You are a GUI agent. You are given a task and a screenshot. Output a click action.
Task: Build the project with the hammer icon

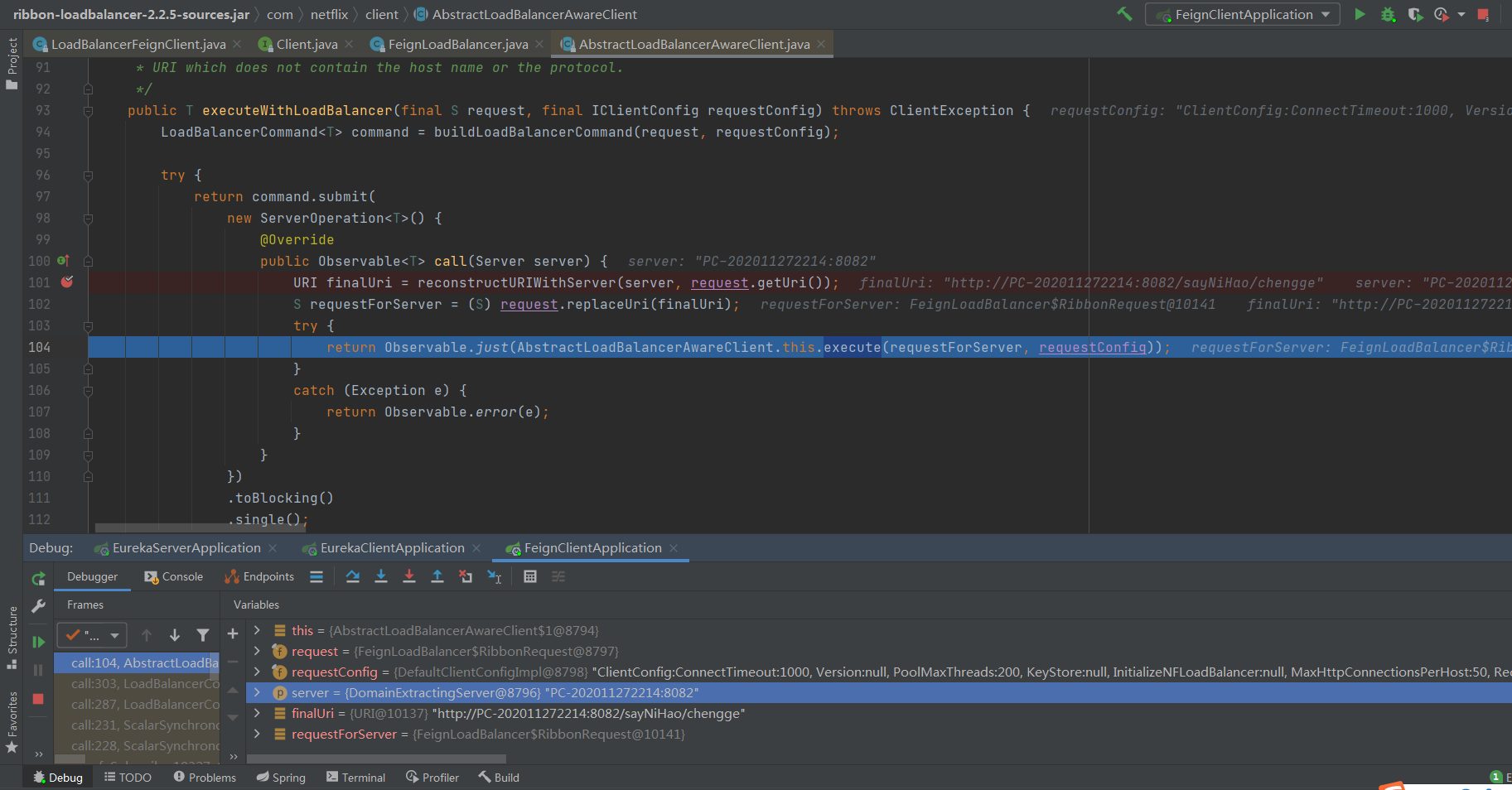click(1124, 14)
